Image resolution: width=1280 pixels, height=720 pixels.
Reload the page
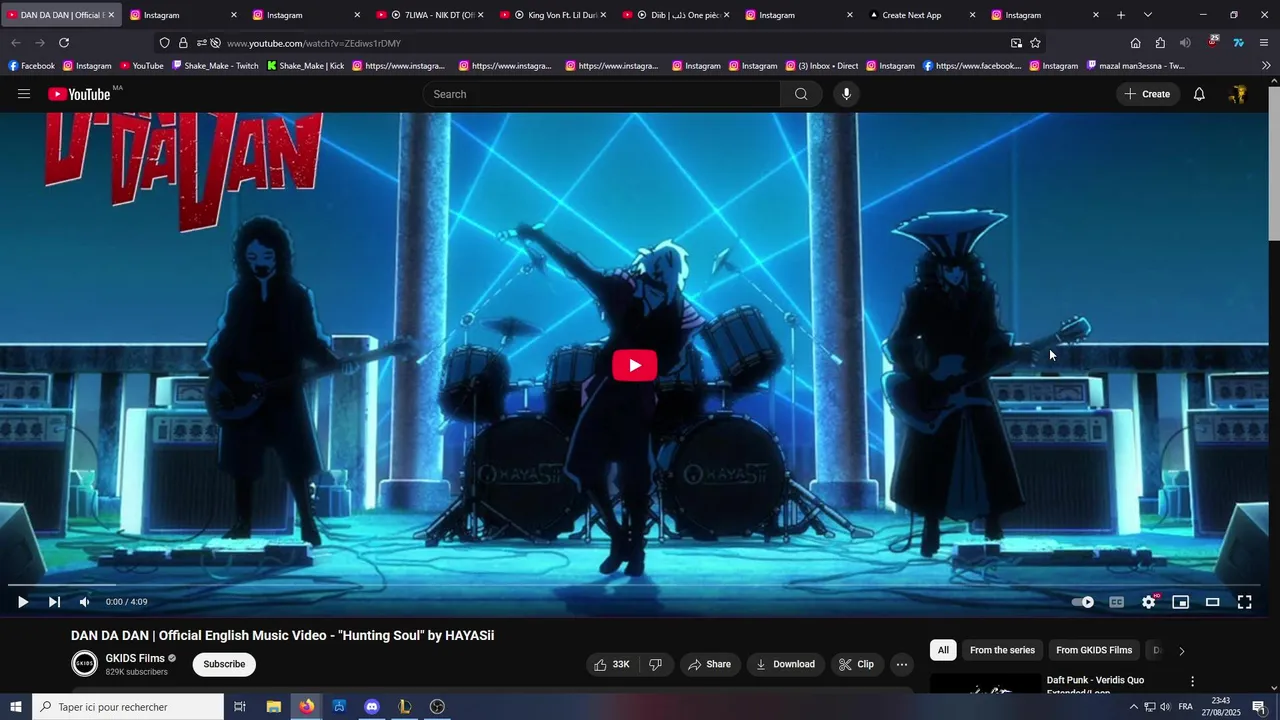click(64, 43)
